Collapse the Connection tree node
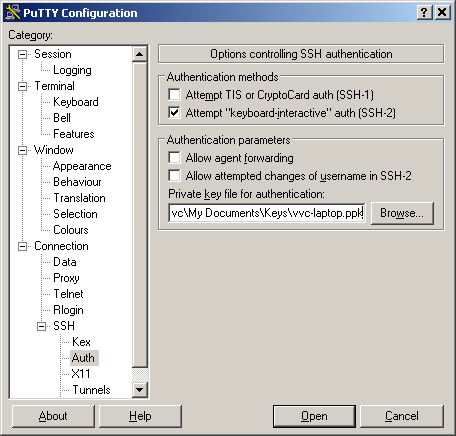 (x=22, y=246)
